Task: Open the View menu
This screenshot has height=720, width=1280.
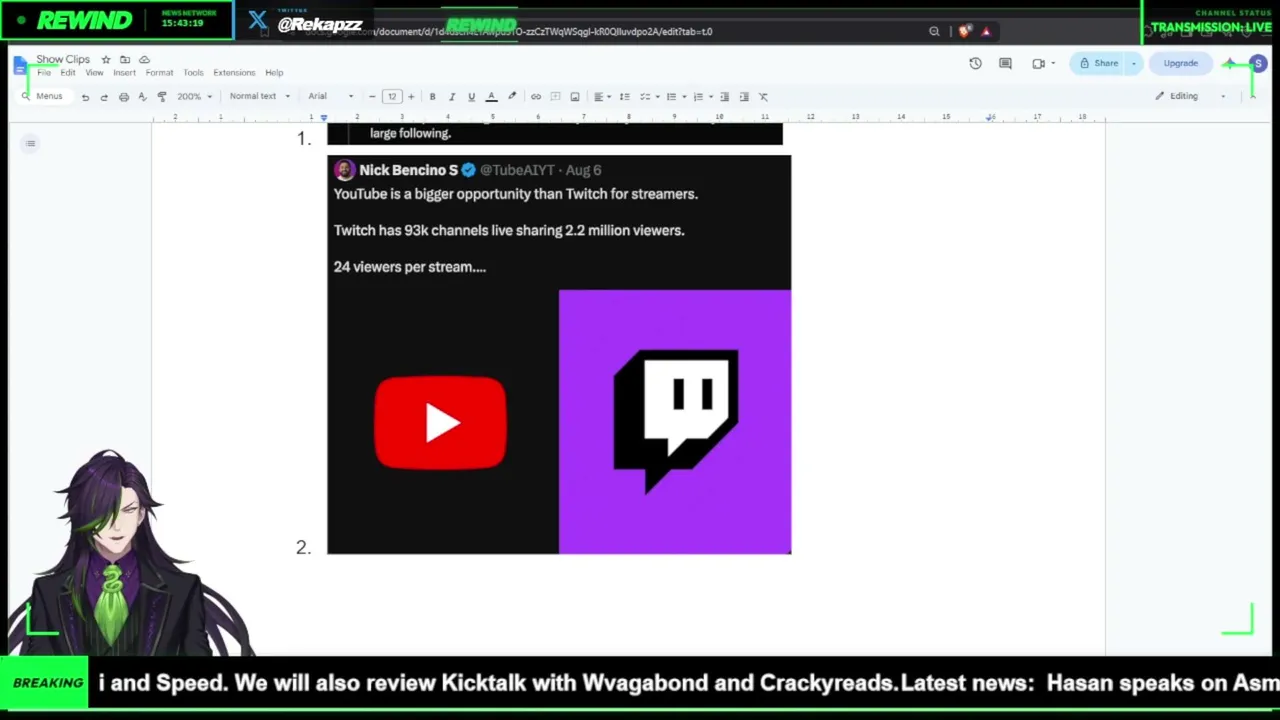Action: 94,73
